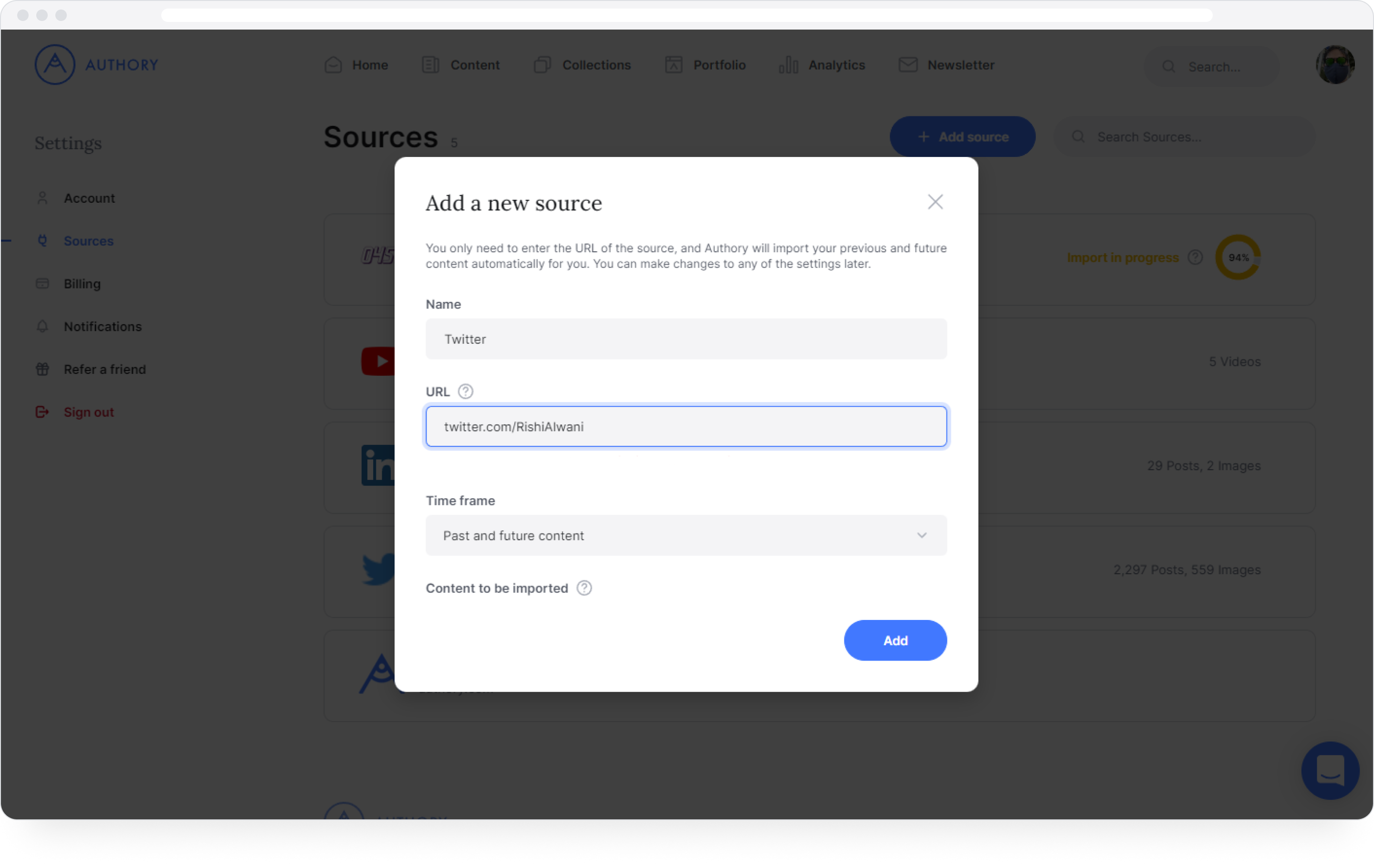The width and height of the screenshot is (1374, 868).
Task: Click the Sign out link
Action: [88, 412]
